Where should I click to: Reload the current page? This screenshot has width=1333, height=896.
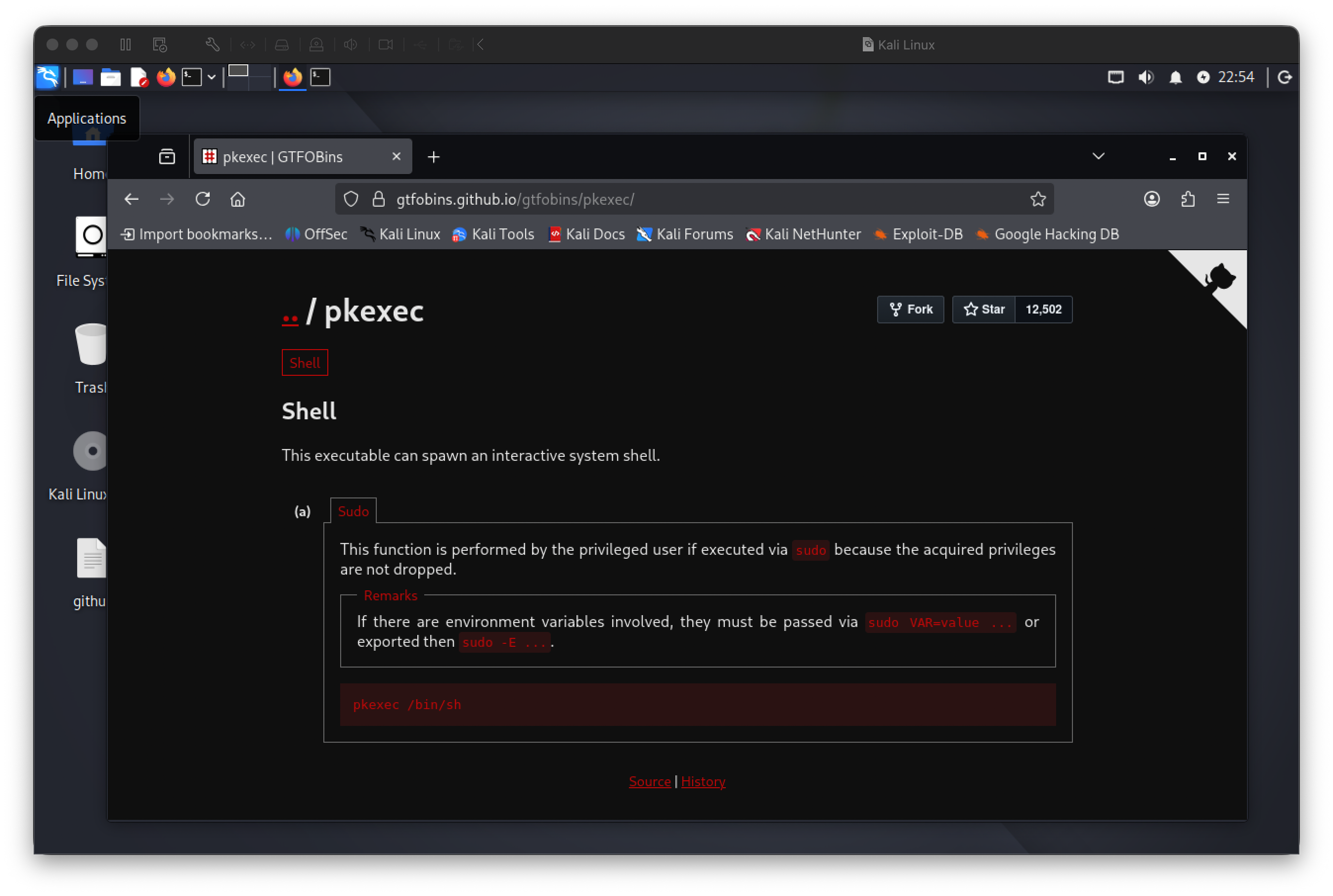(x=203, y=199)
